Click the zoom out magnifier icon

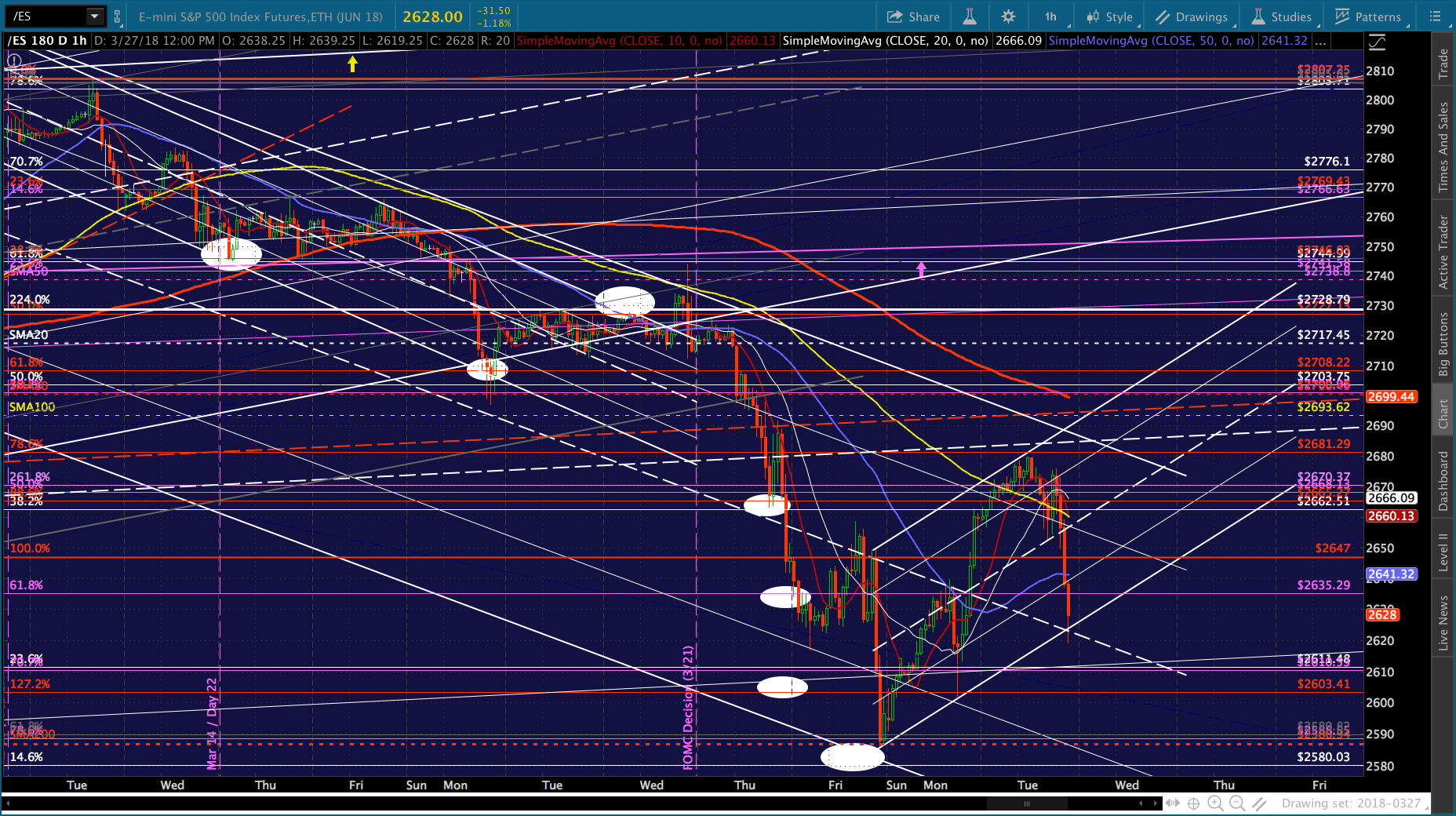click(1237, 803)
